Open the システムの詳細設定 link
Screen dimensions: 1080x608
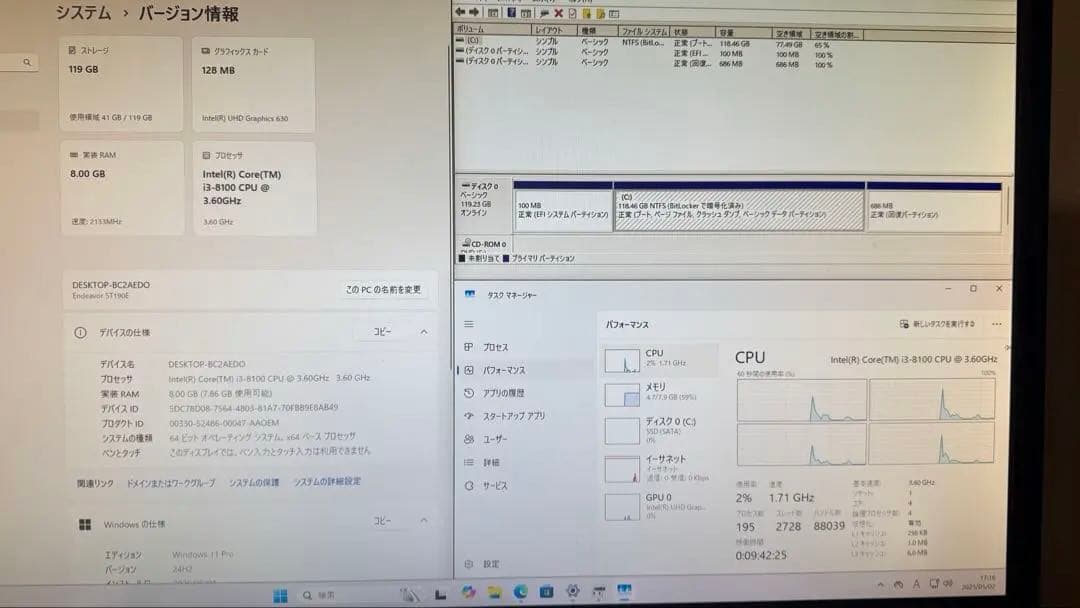click(x=326, y=481)
